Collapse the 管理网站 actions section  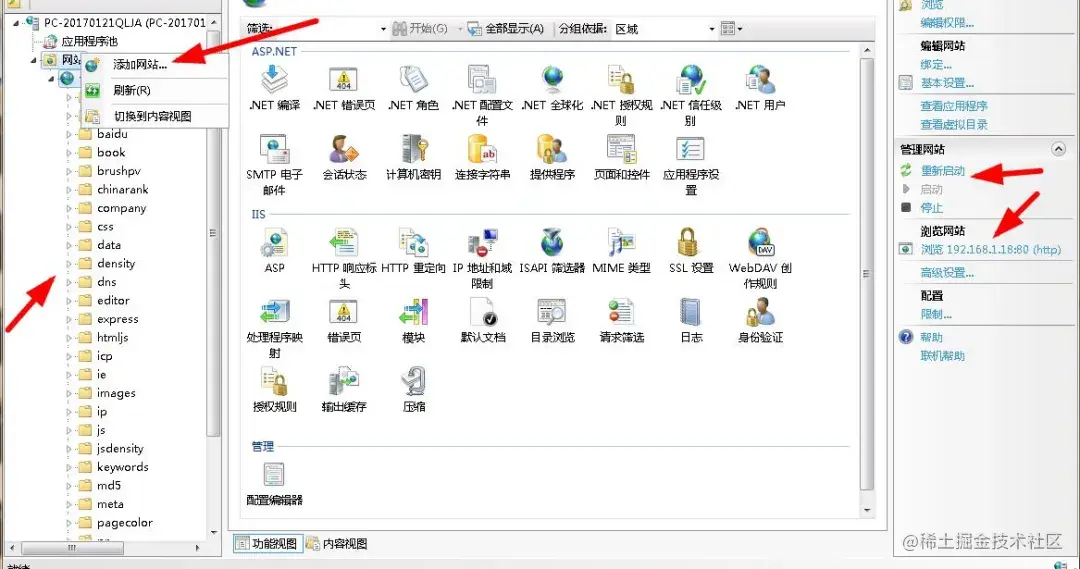pos(1058,149)
